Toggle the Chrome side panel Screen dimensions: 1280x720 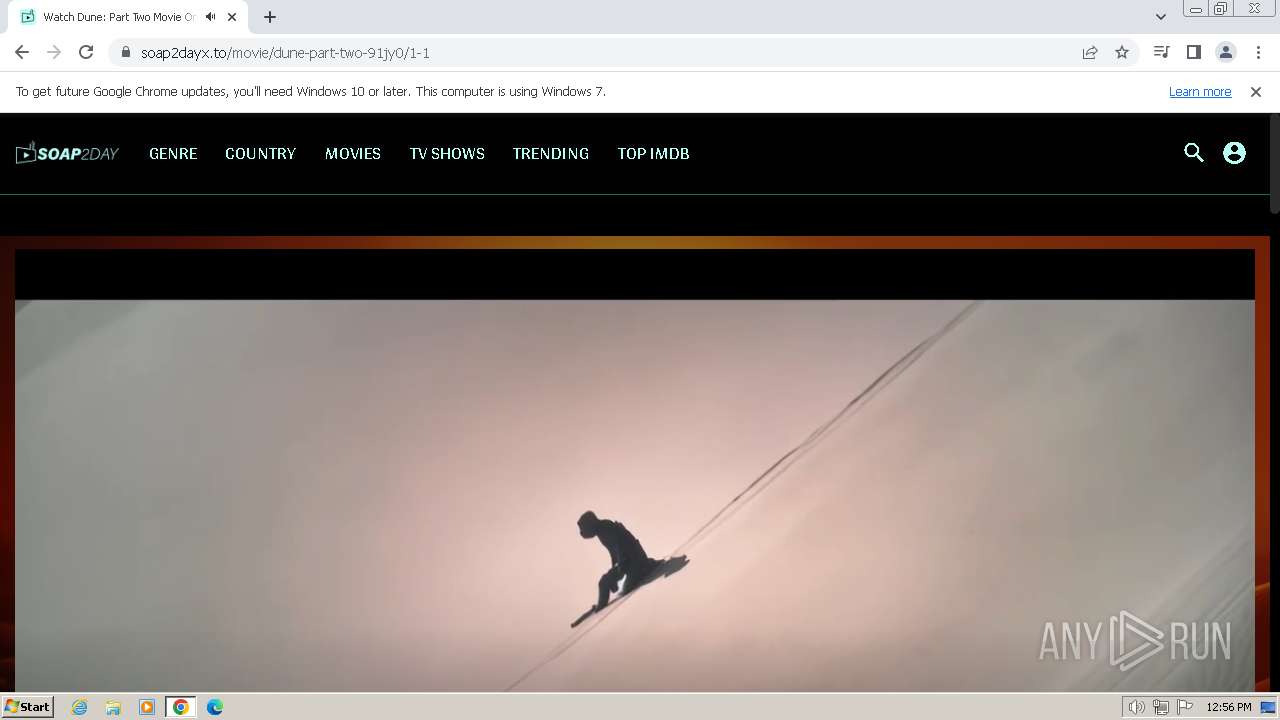(x=1193, y=52)
